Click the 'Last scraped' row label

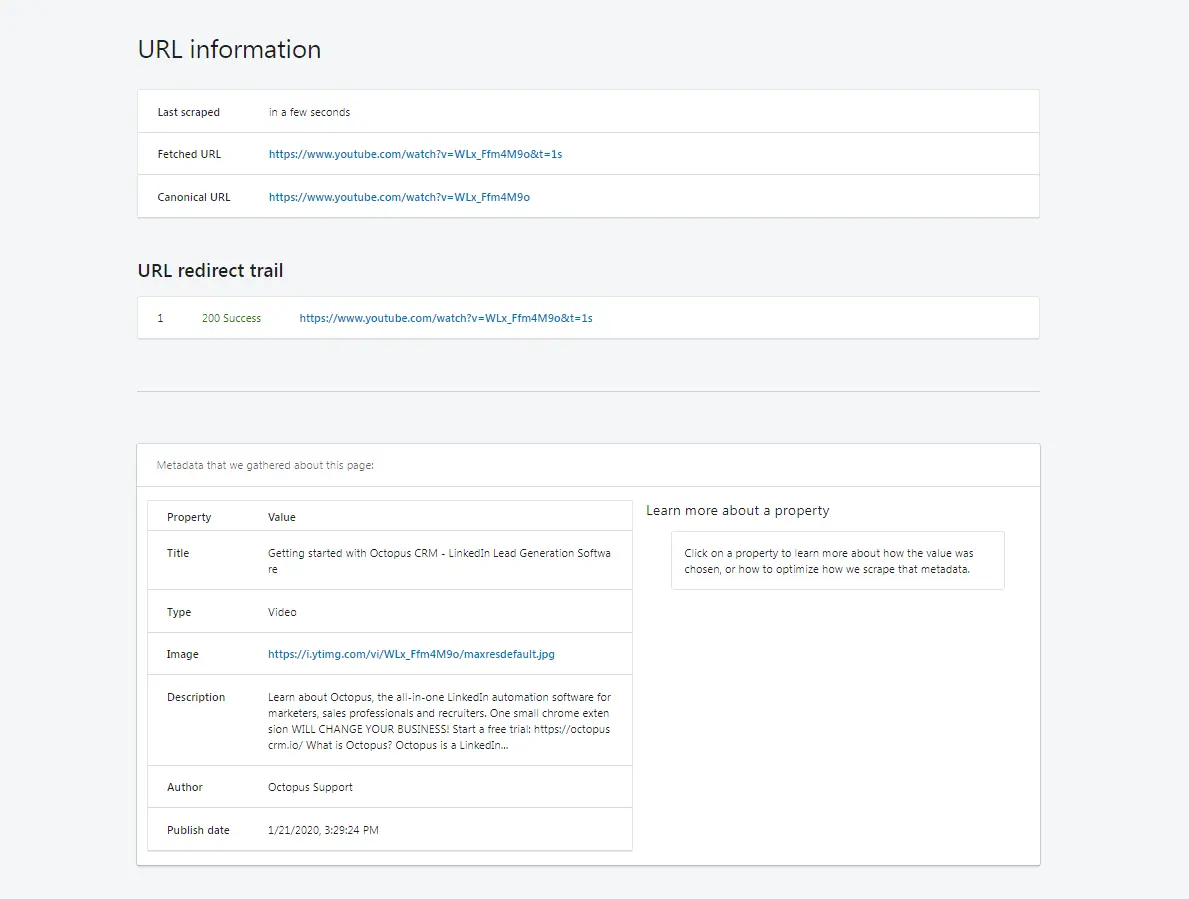(188, 112)
